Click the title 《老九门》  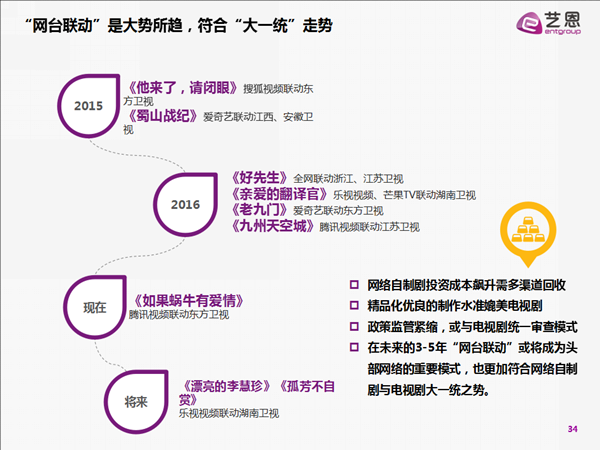259,210
